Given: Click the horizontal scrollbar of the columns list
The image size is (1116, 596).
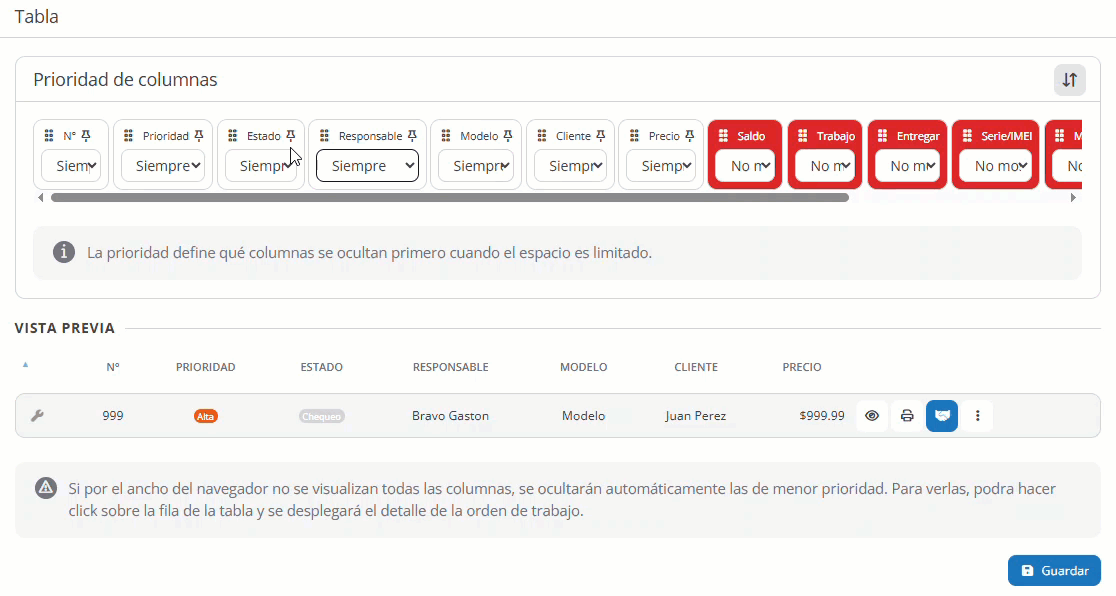Looking at the screenshot, I should 450,197.
